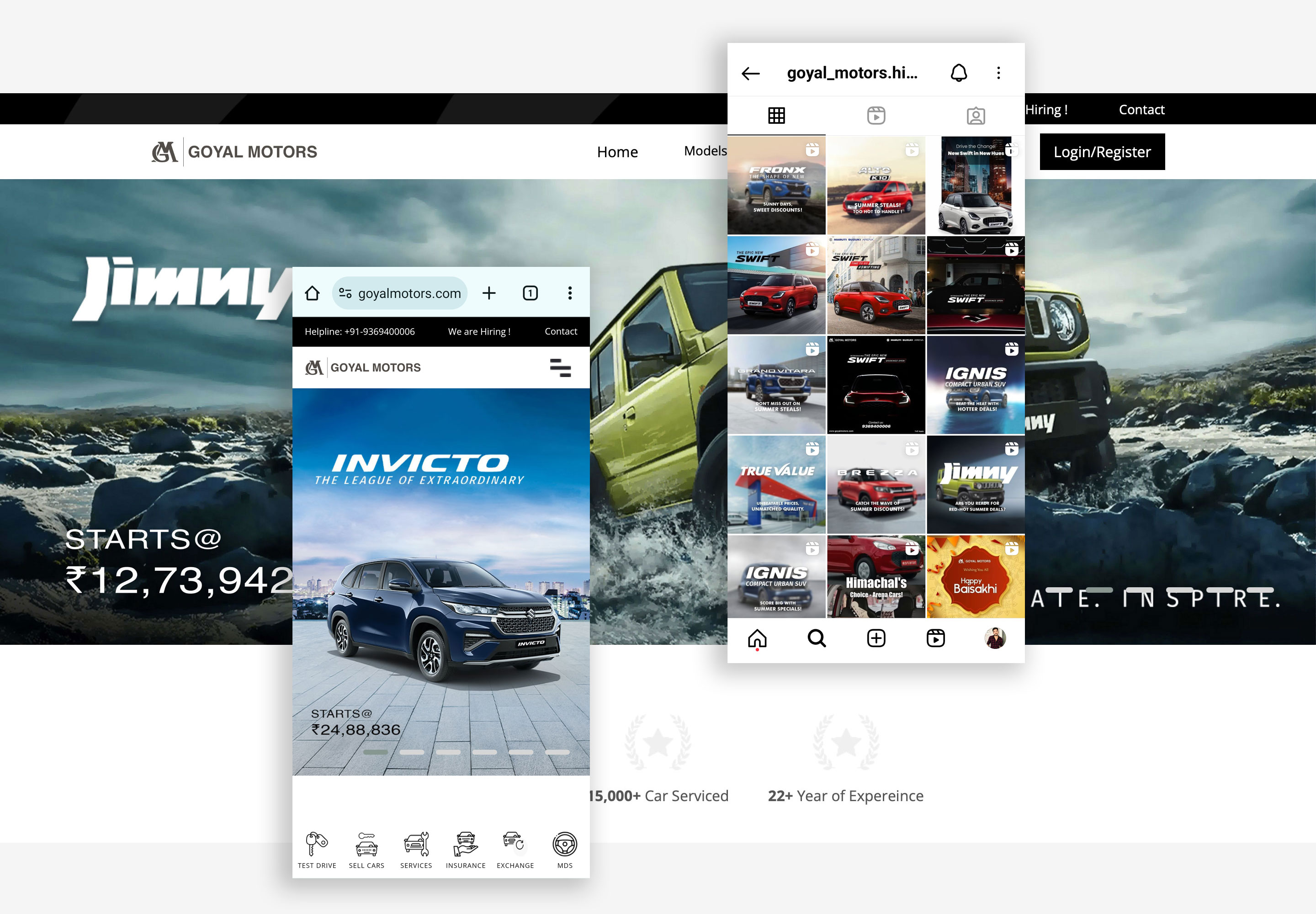Image resolution: width=1316 pixels, height=914 pixels.
Task: Open the Happy Baisakhi post
Action: tap(976, 577)
